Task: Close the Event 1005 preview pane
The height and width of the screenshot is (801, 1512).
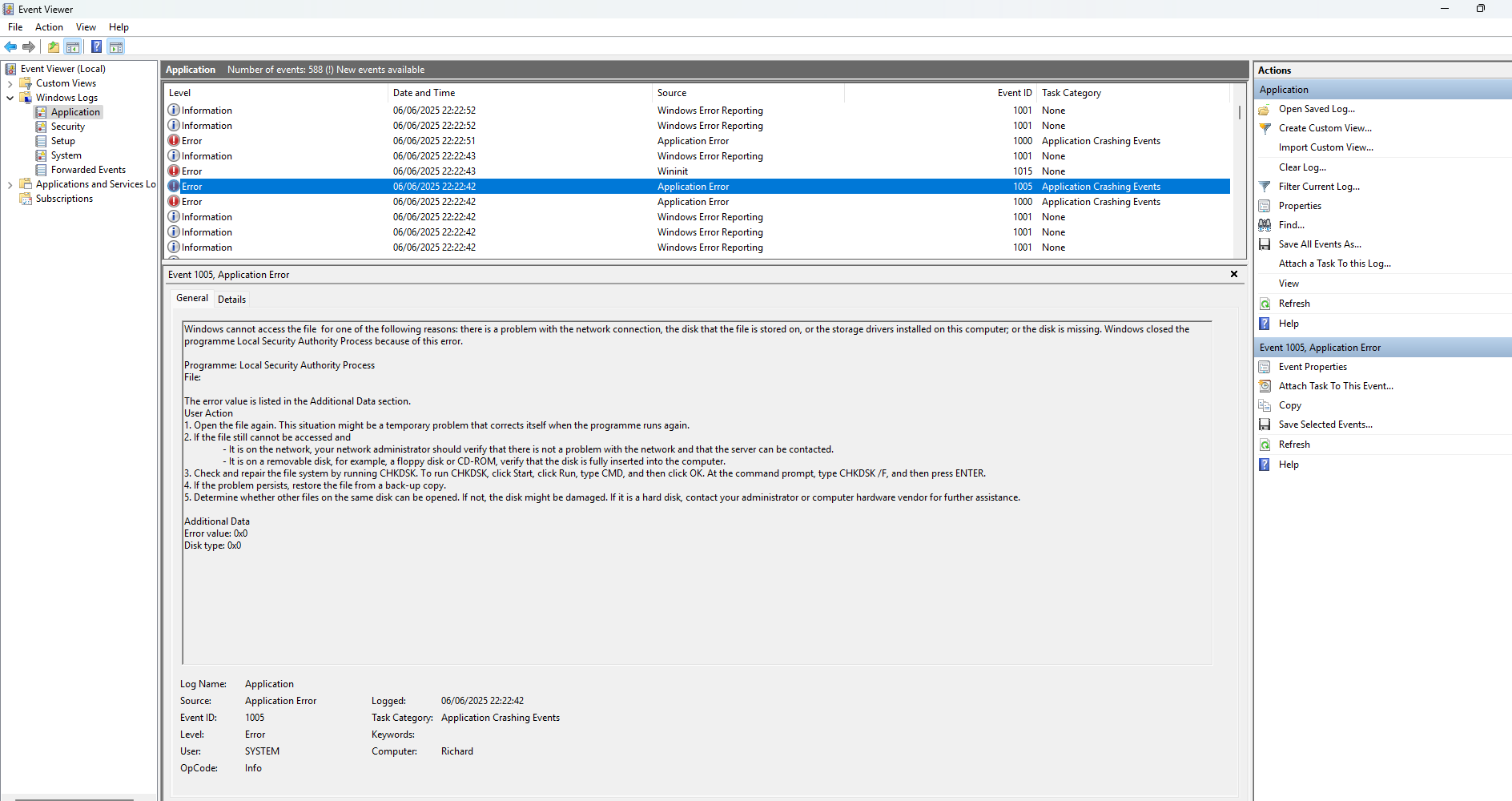Action: click(x=1234, y=274)
